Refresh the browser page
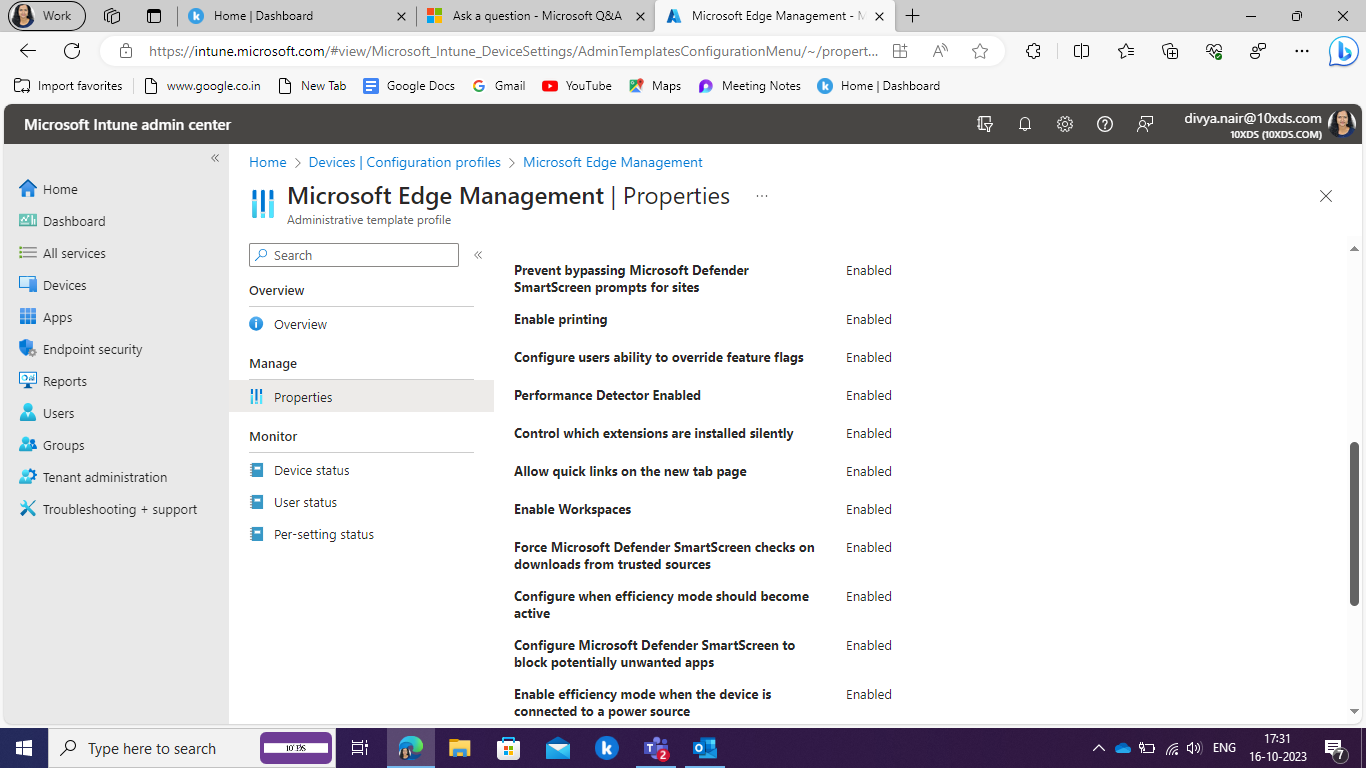This screenshot has height=768, width=1366. click(72, 51)
